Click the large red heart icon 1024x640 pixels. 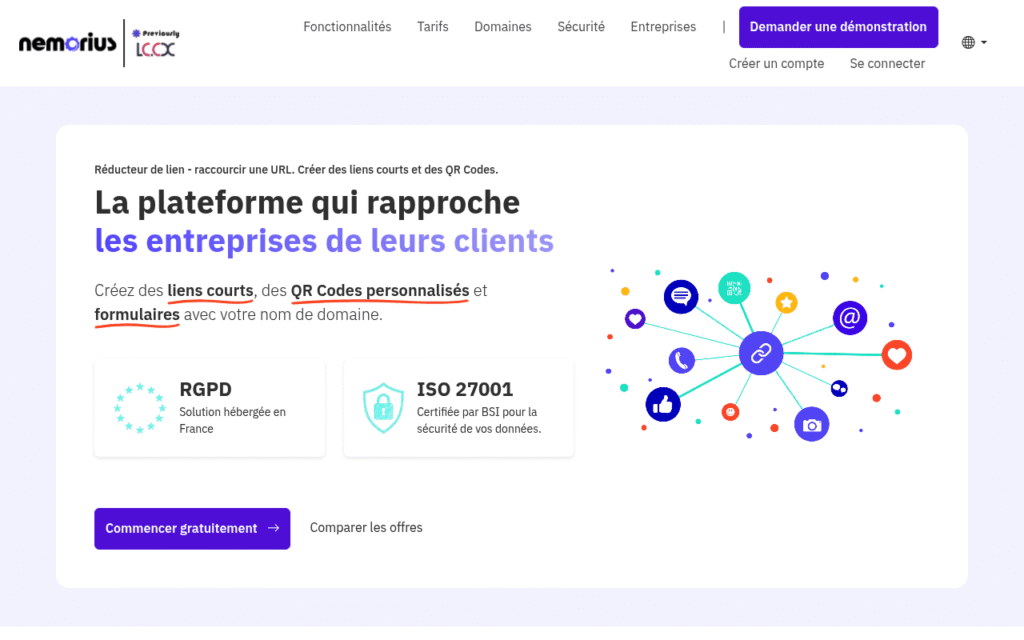point(897,355)
